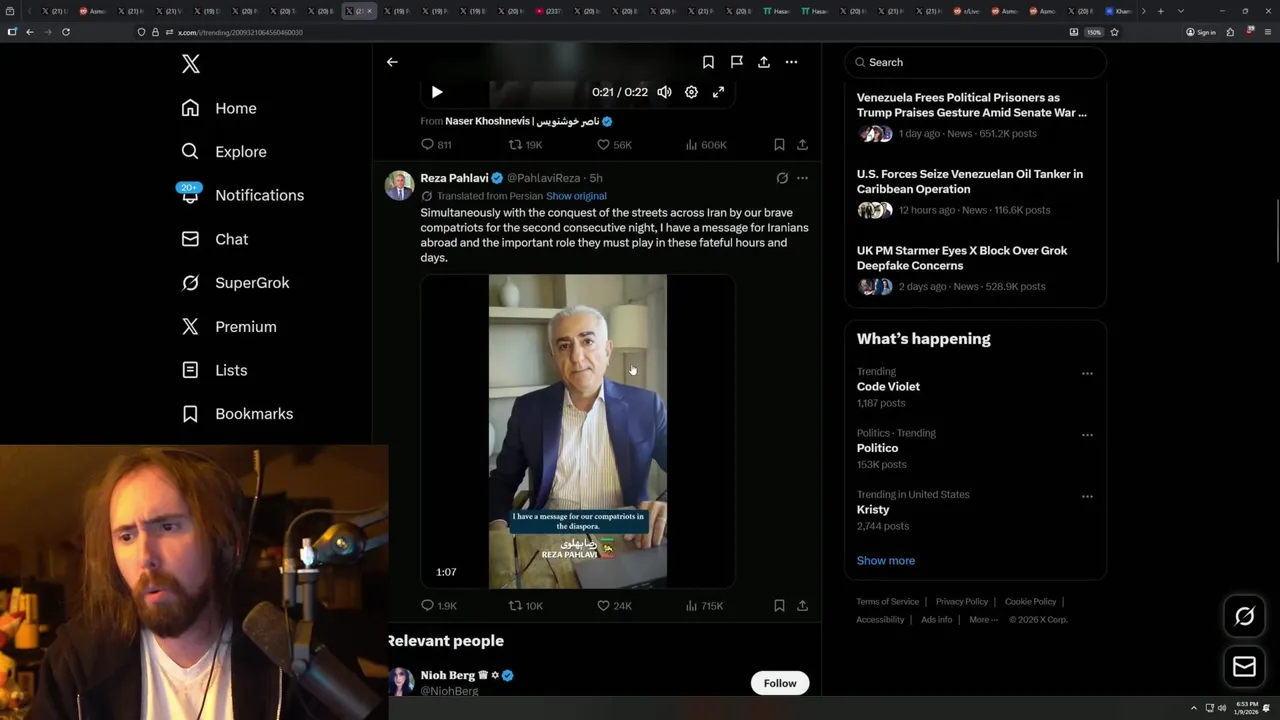Open more options for Kristy trend
The height and width of the screenshot is (720, 1280).
pyautogui.click(x=1087, y=496)
